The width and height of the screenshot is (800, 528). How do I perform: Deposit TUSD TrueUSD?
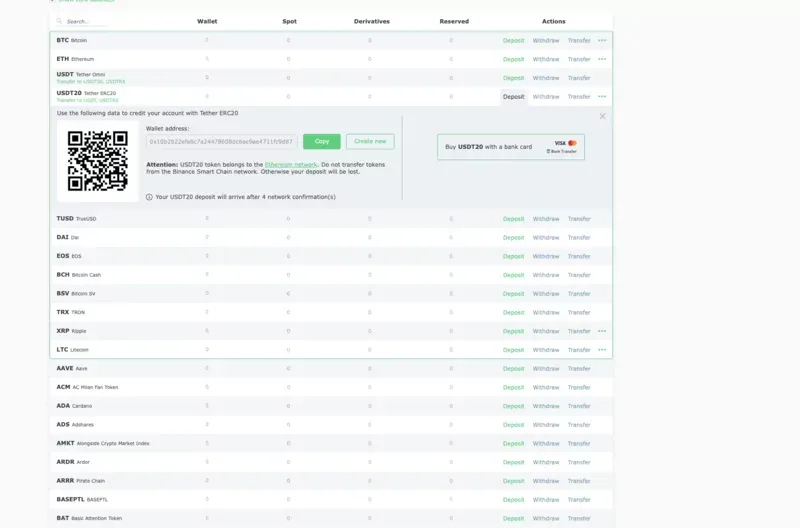[x=513, y=219]
